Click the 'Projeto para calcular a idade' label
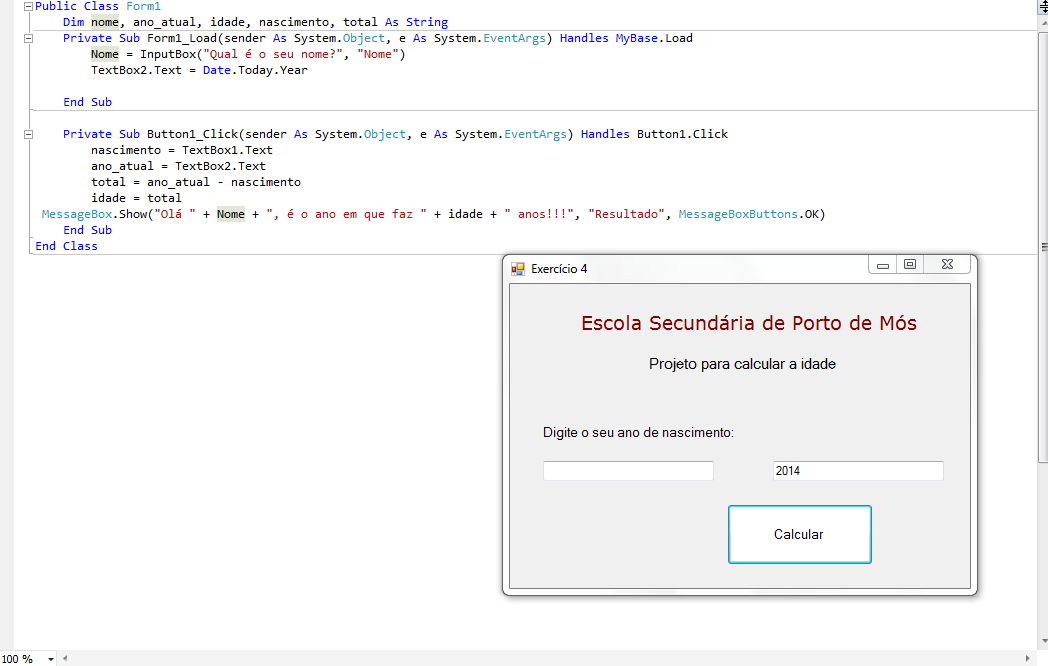 tap(742, 364)
